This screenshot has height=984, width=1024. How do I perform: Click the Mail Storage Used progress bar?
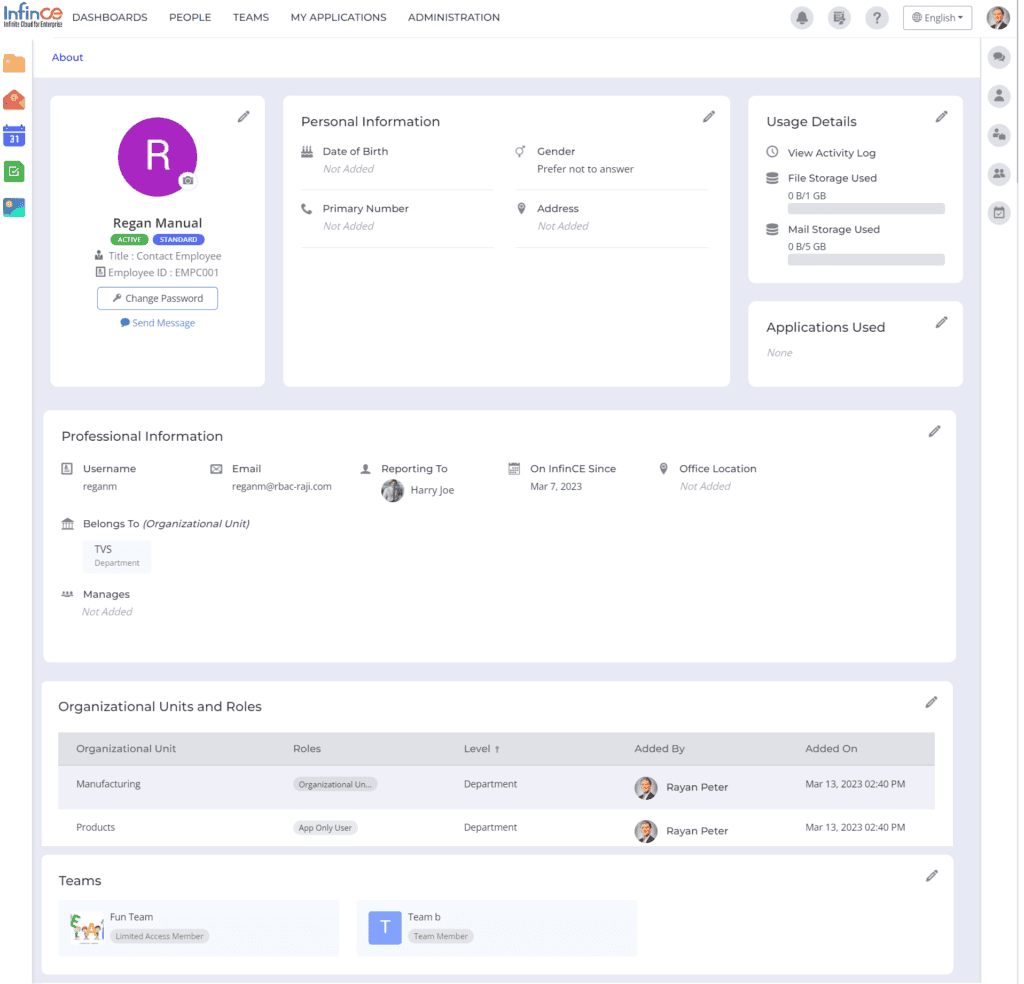tap(866, 260)
